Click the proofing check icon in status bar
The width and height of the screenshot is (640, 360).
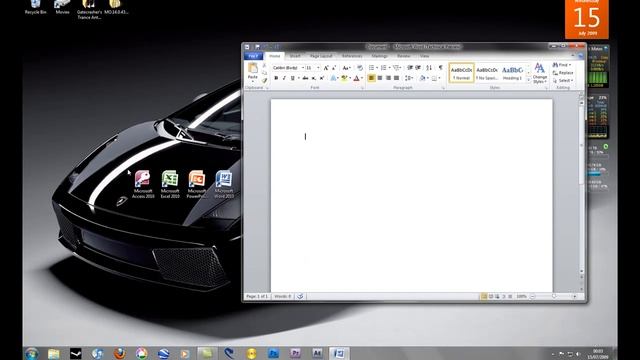pos(300,296)
